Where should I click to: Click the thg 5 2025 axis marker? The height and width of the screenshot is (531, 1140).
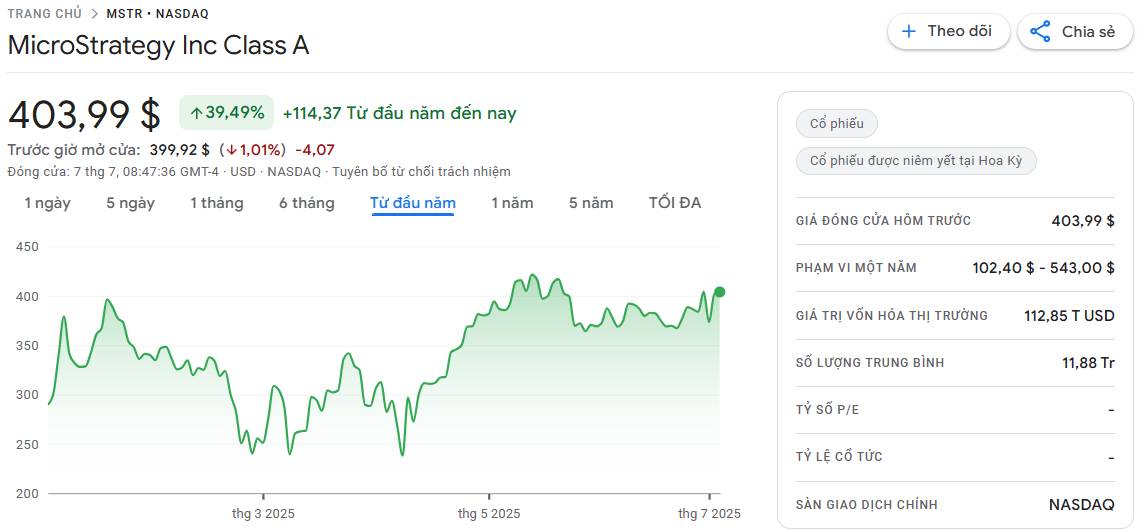(489, 514)
